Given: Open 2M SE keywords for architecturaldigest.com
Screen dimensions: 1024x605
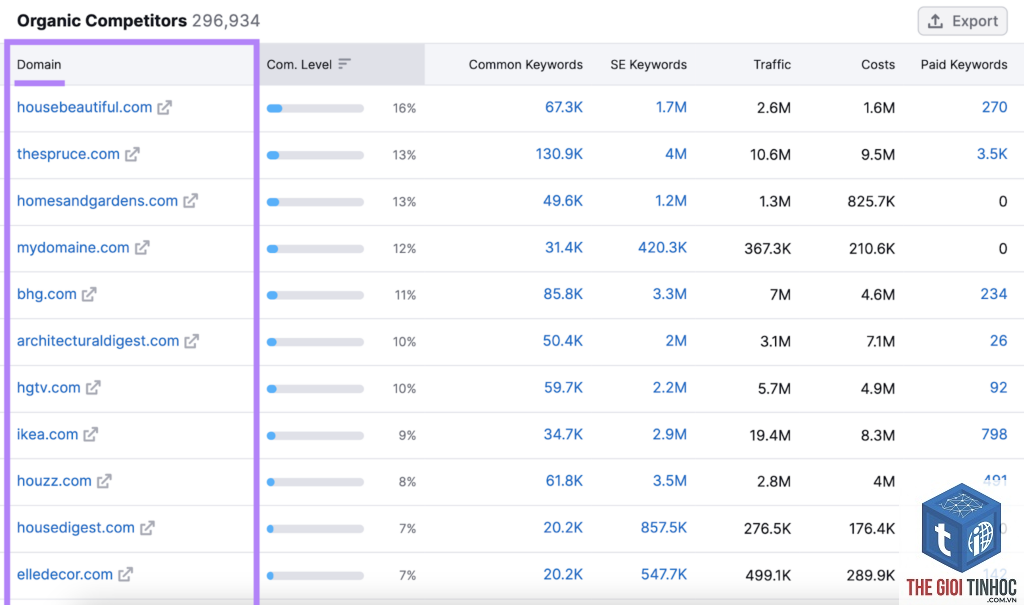Looking at the screenshot, I should (x=677, y=341).
